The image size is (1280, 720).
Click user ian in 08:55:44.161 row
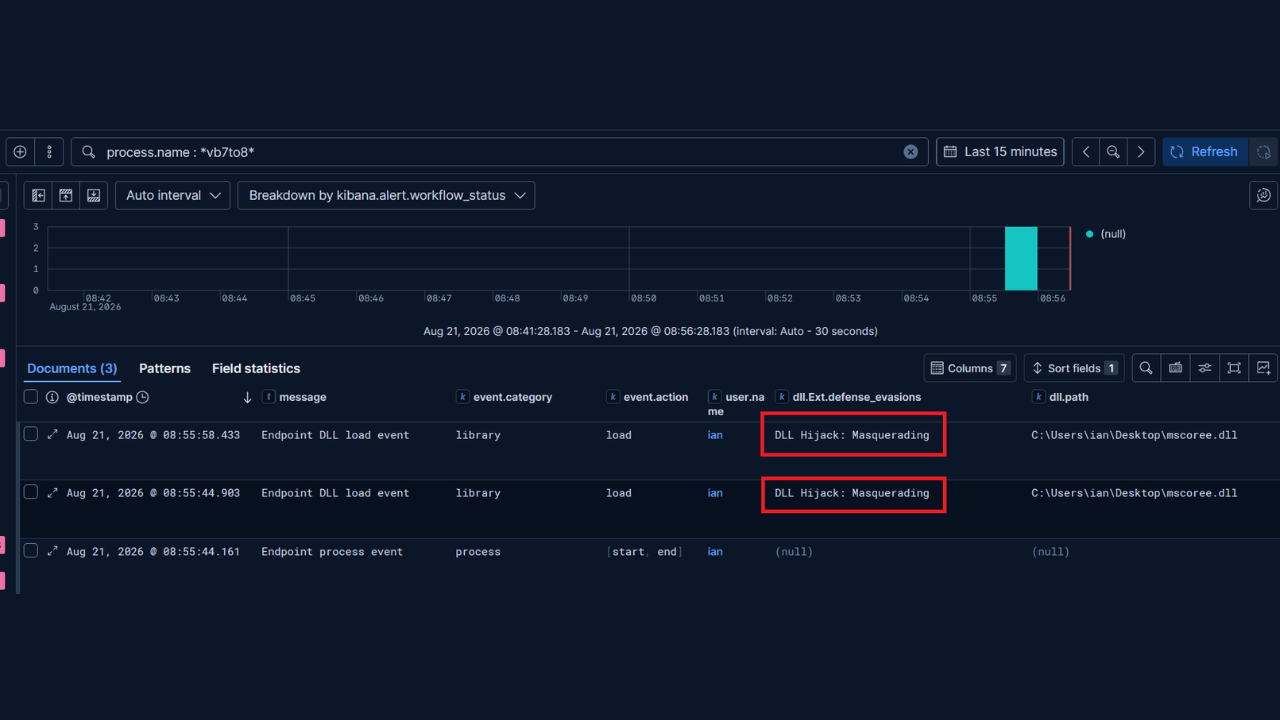tap(715, 551)
